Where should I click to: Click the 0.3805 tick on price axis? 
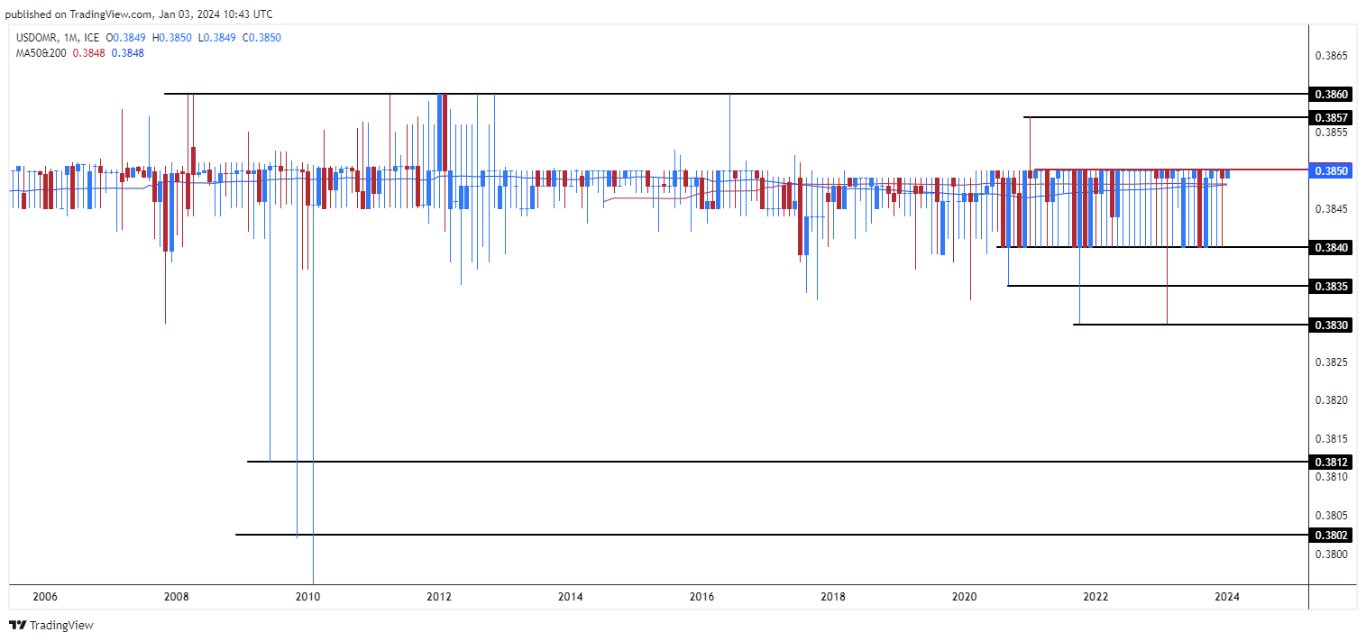1333,515
